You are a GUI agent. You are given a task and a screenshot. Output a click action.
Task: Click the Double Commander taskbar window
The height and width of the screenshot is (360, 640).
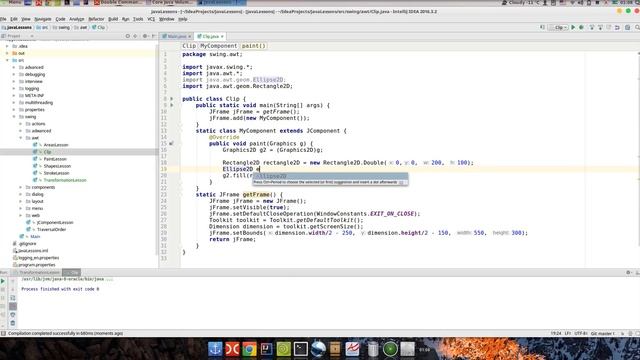coord(118,2)
